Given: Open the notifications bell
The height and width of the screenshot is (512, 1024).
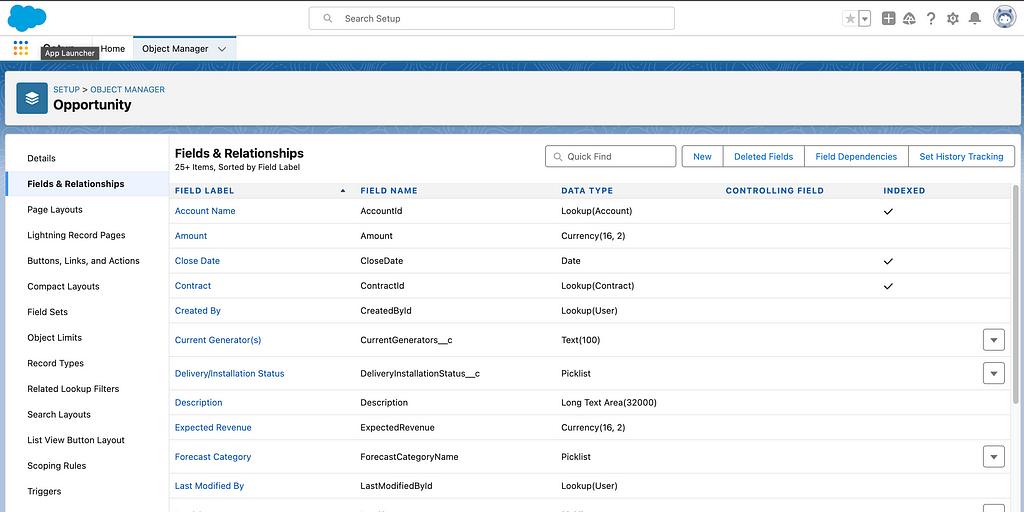Looking at the screenshot, I should [974, 18].
